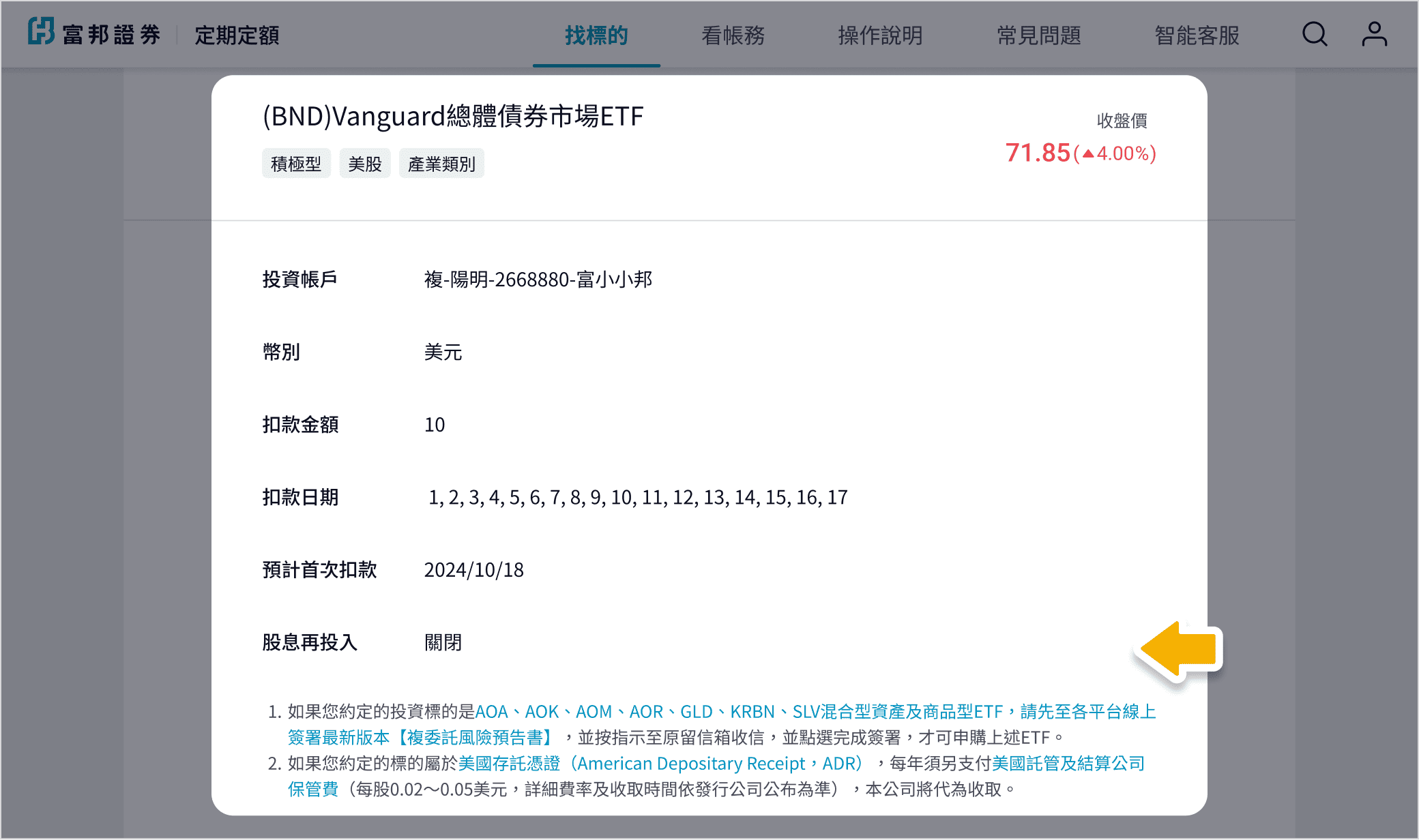Click the yellow arrow pointer icon
This screenshot has height=840, width=1419.
1179,650
